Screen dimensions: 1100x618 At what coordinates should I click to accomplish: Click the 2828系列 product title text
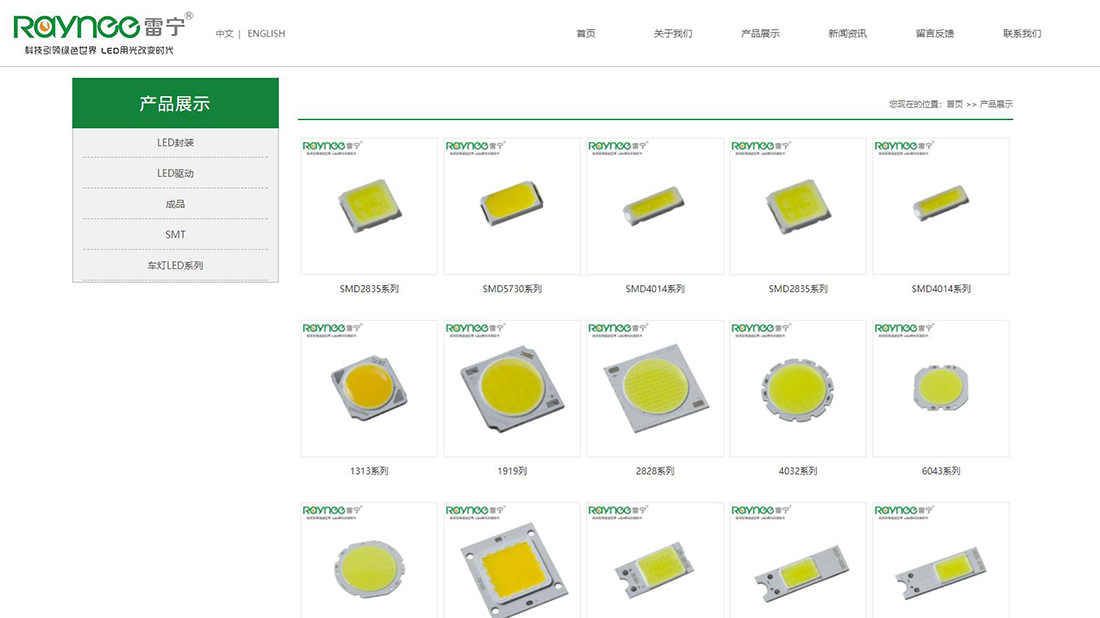point(655,471)
